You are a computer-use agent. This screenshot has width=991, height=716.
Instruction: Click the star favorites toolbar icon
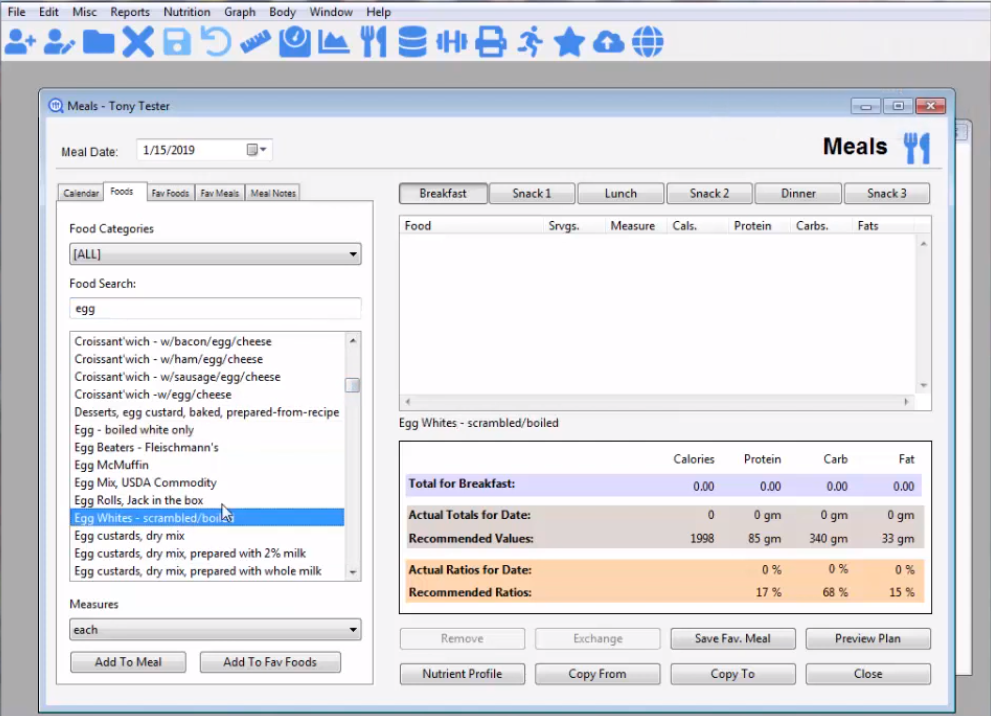pyautogui.click(x=569, y=42)
